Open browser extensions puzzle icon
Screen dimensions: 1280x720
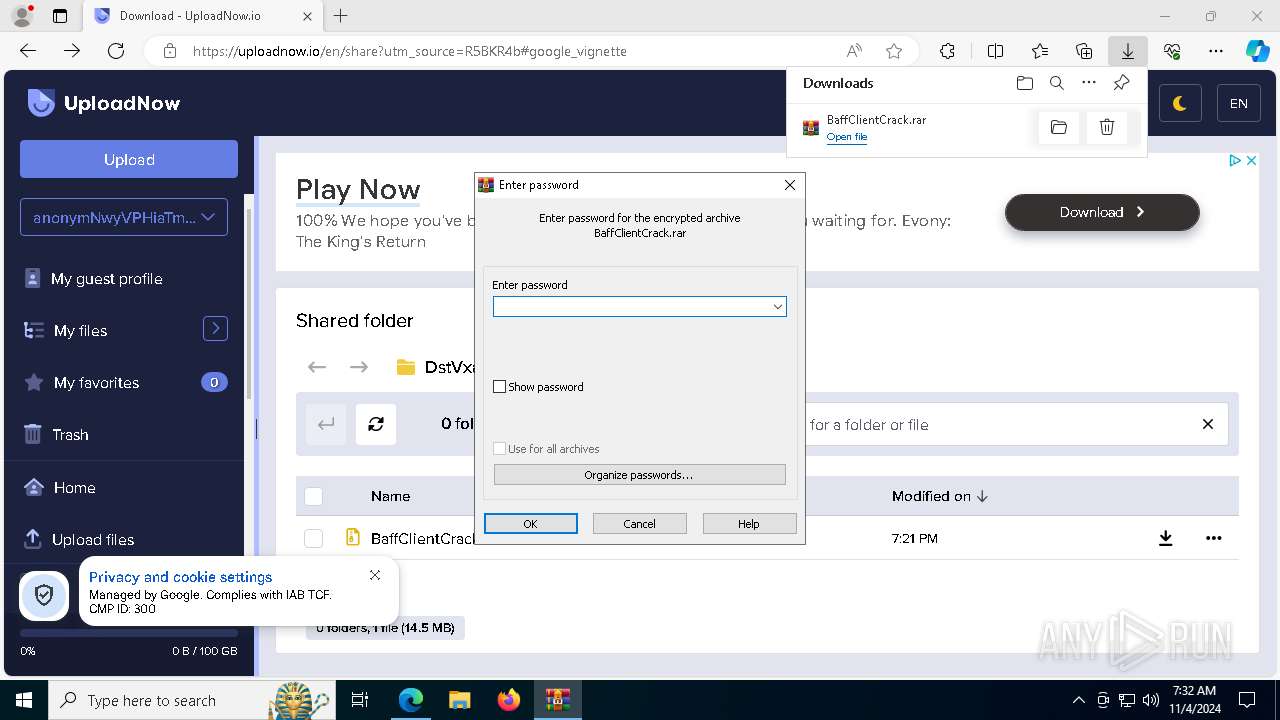click(x=947, y=51)
